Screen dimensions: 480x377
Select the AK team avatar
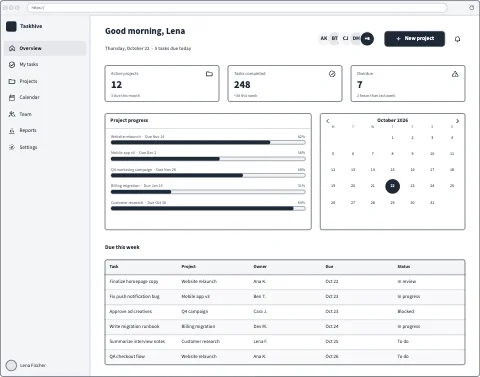pos(324,38)
